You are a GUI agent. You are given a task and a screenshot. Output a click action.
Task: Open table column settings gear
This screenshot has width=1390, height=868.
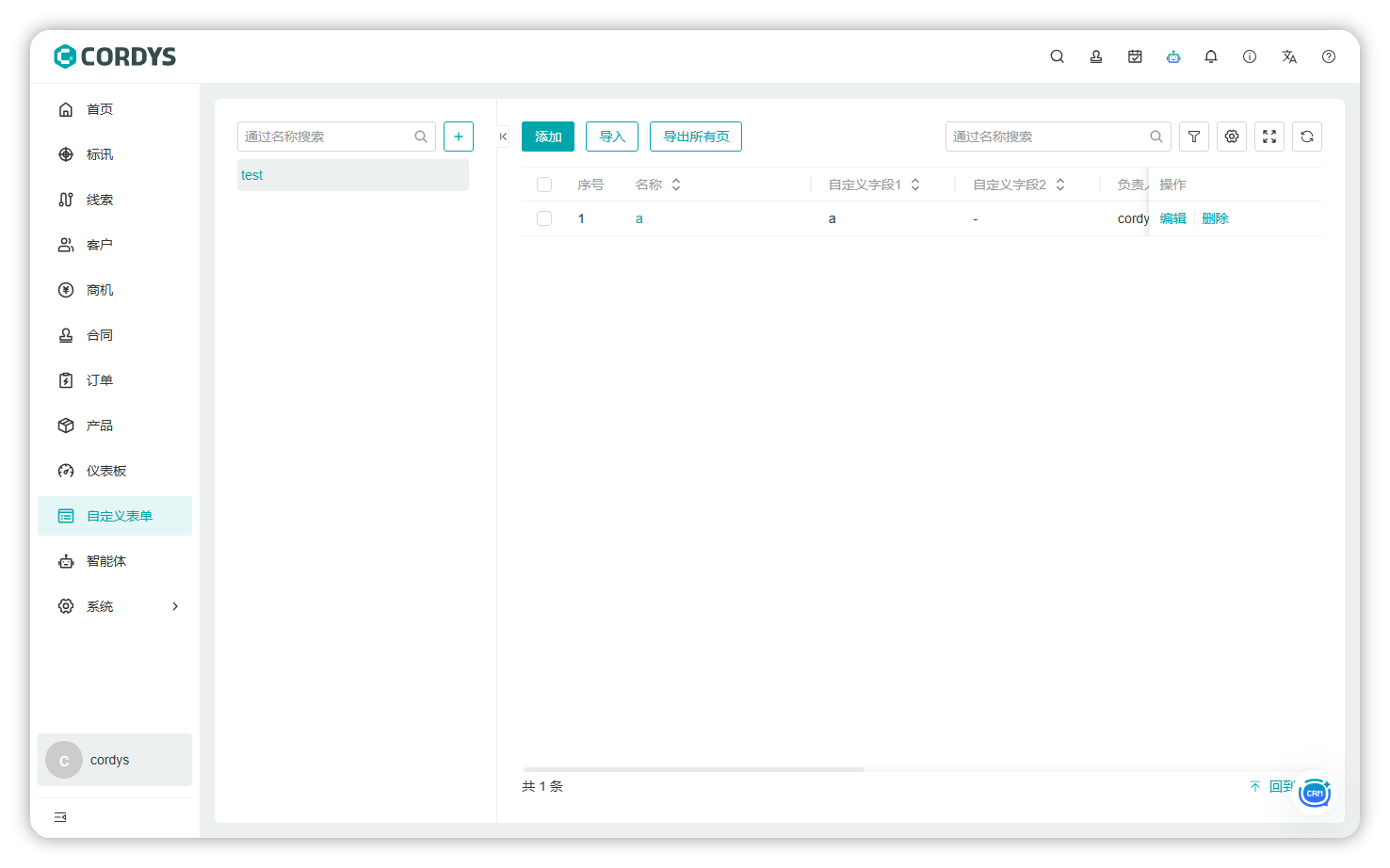(1232, 137)
